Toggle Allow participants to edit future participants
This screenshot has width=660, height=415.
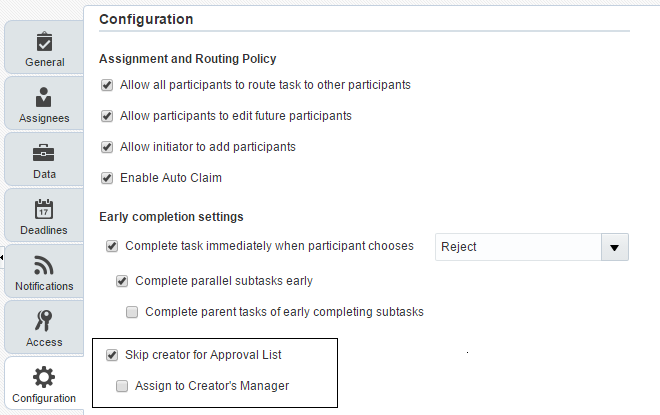(107, 116)
